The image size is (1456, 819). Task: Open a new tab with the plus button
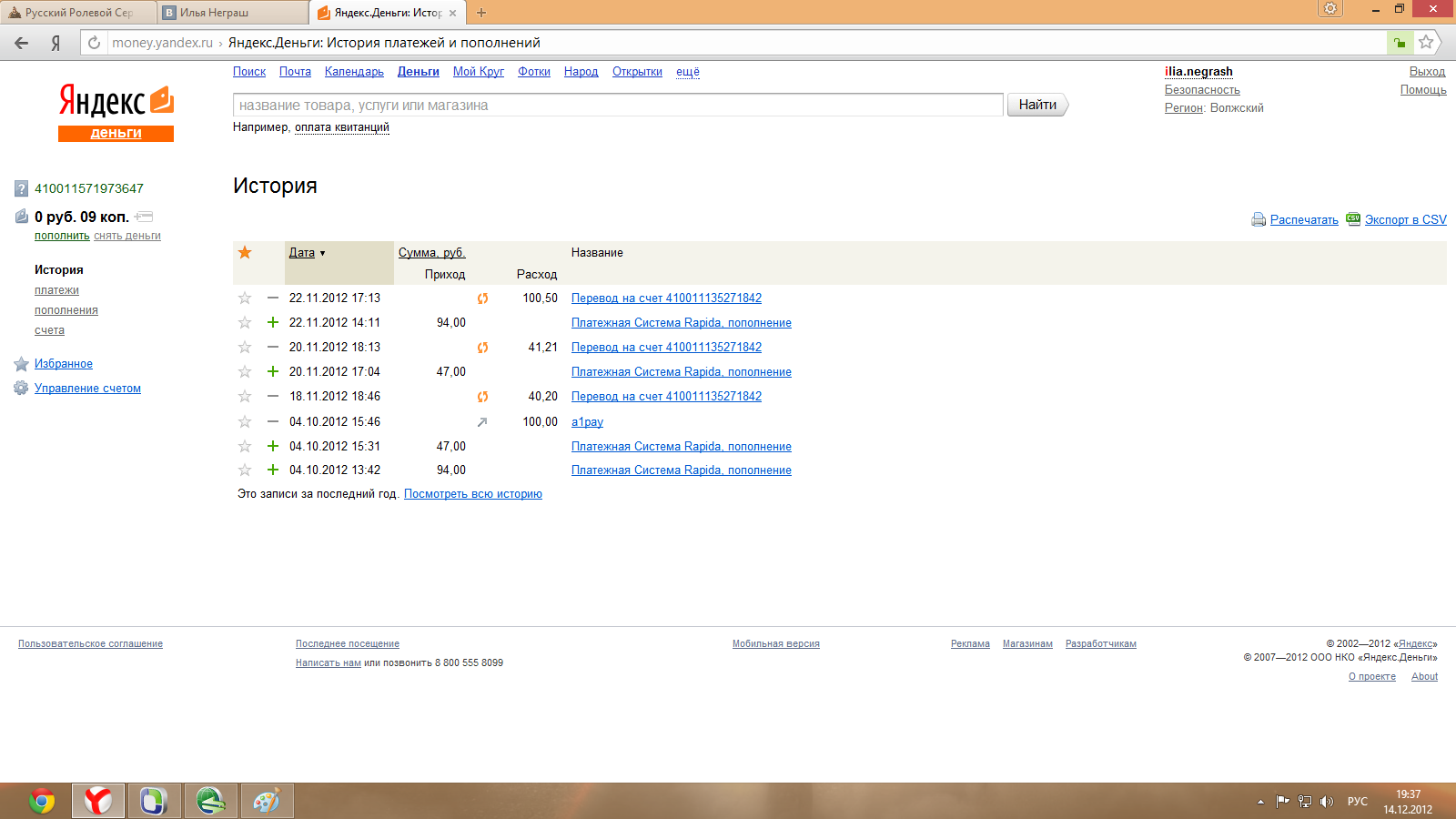(481, 13)
